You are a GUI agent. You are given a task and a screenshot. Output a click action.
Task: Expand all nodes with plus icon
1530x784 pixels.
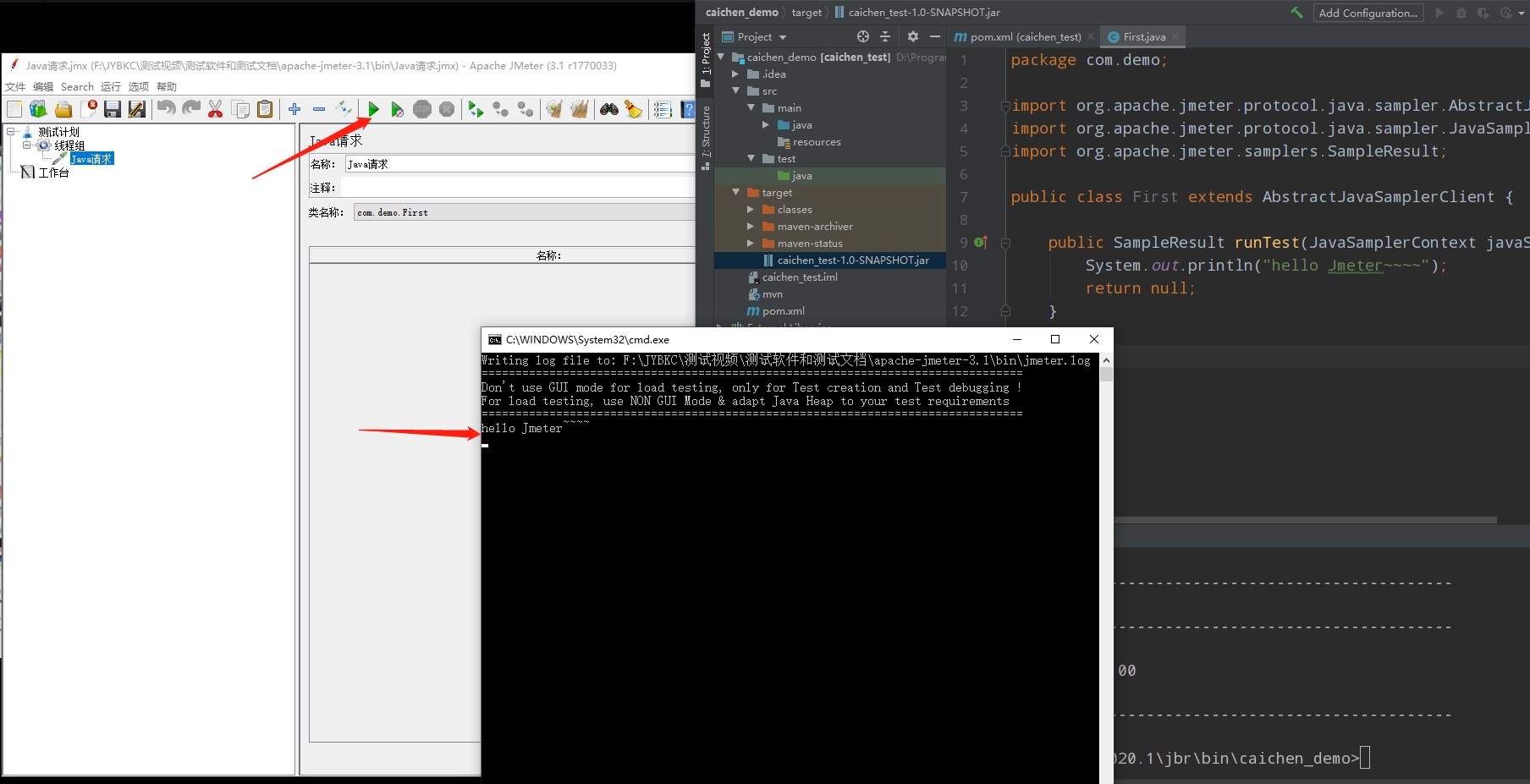tap(294, 109)
